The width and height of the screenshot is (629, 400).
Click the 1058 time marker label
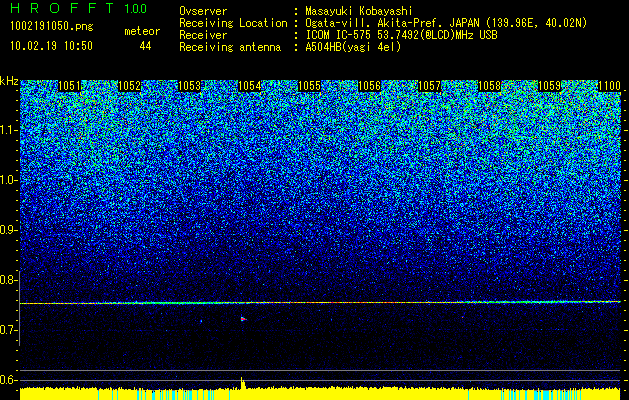pos(490,86)
